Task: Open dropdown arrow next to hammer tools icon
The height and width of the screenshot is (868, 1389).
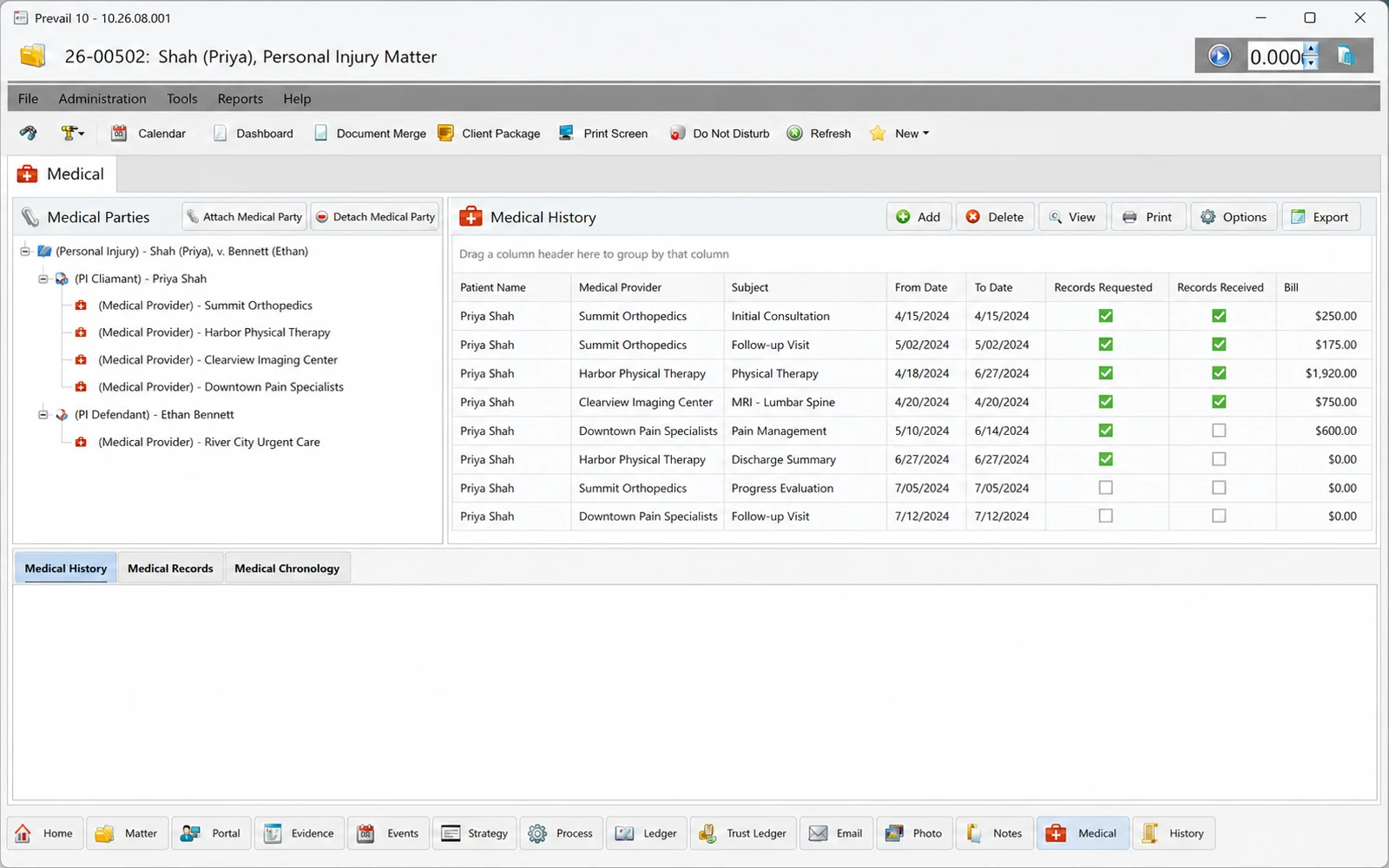Action: [82, 134]
